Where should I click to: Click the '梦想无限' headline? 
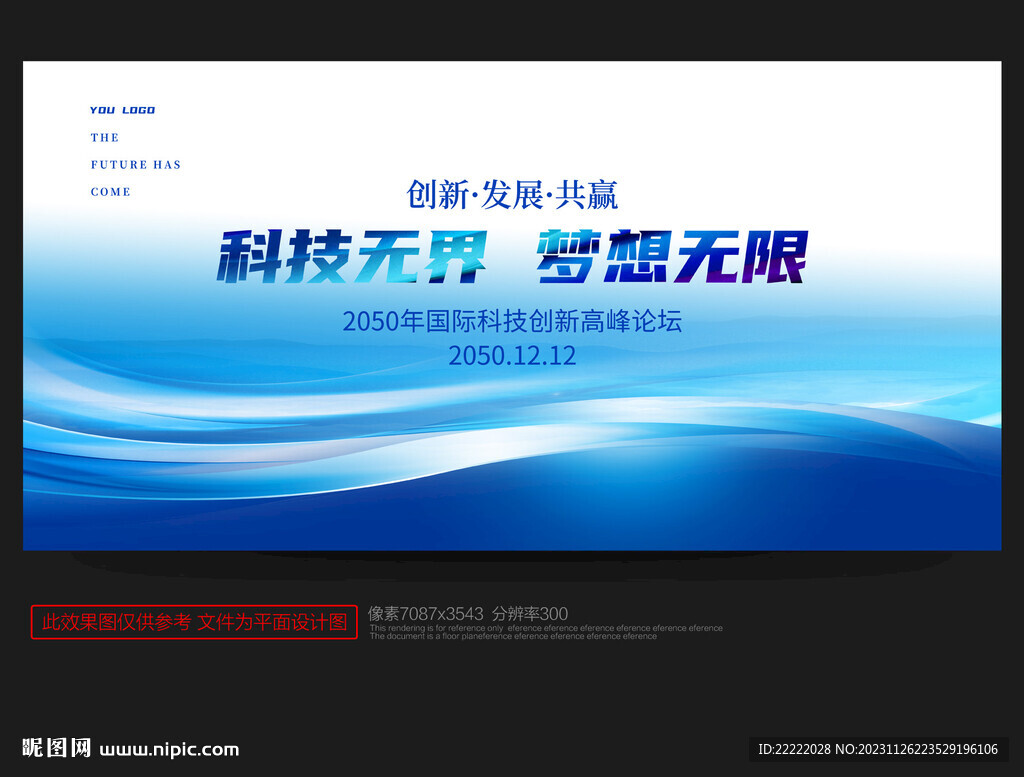click(673, 257)
